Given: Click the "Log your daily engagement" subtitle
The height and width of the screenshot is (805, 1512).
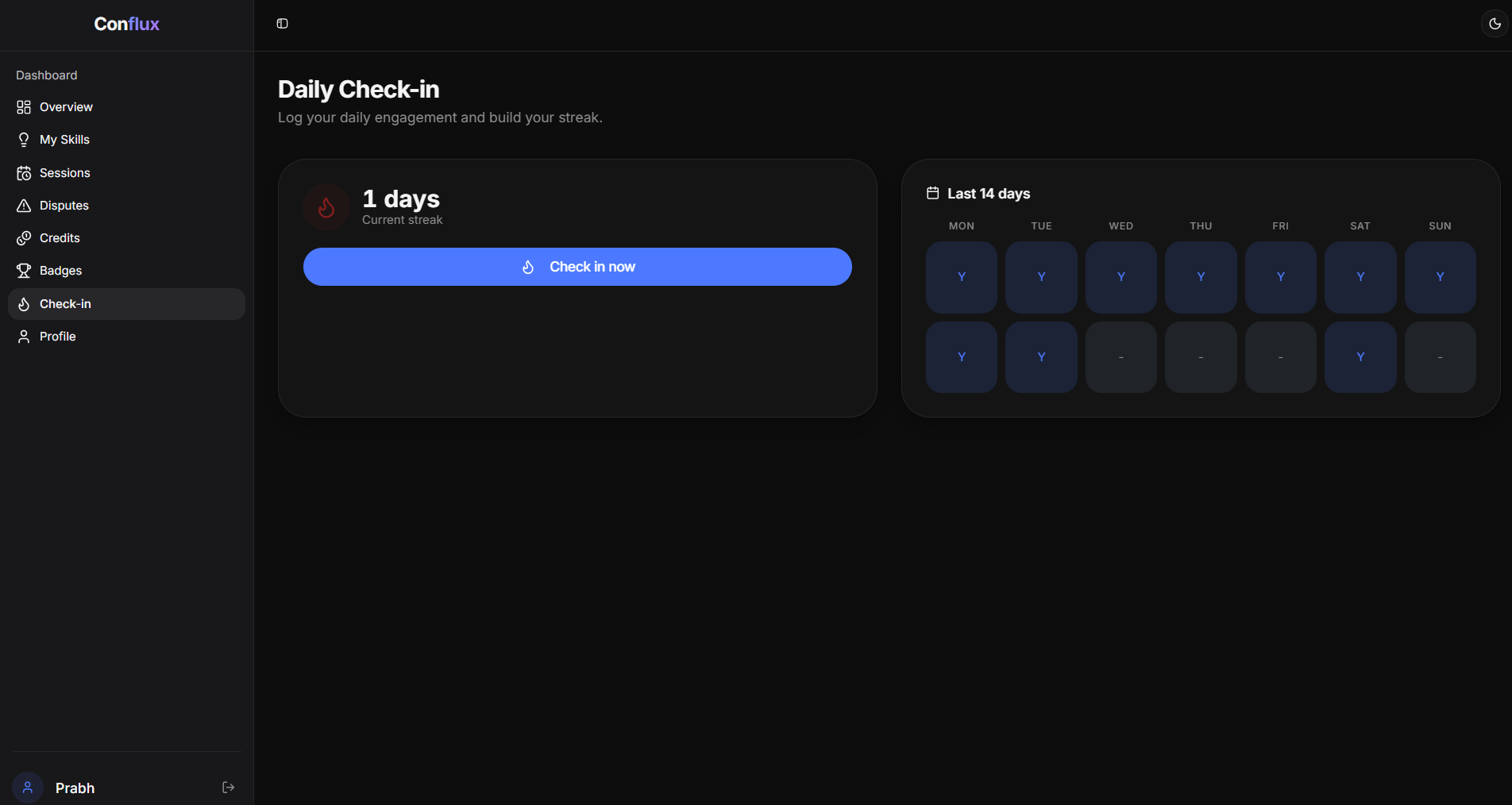Looking at the screenshot, I should point(440,117).
